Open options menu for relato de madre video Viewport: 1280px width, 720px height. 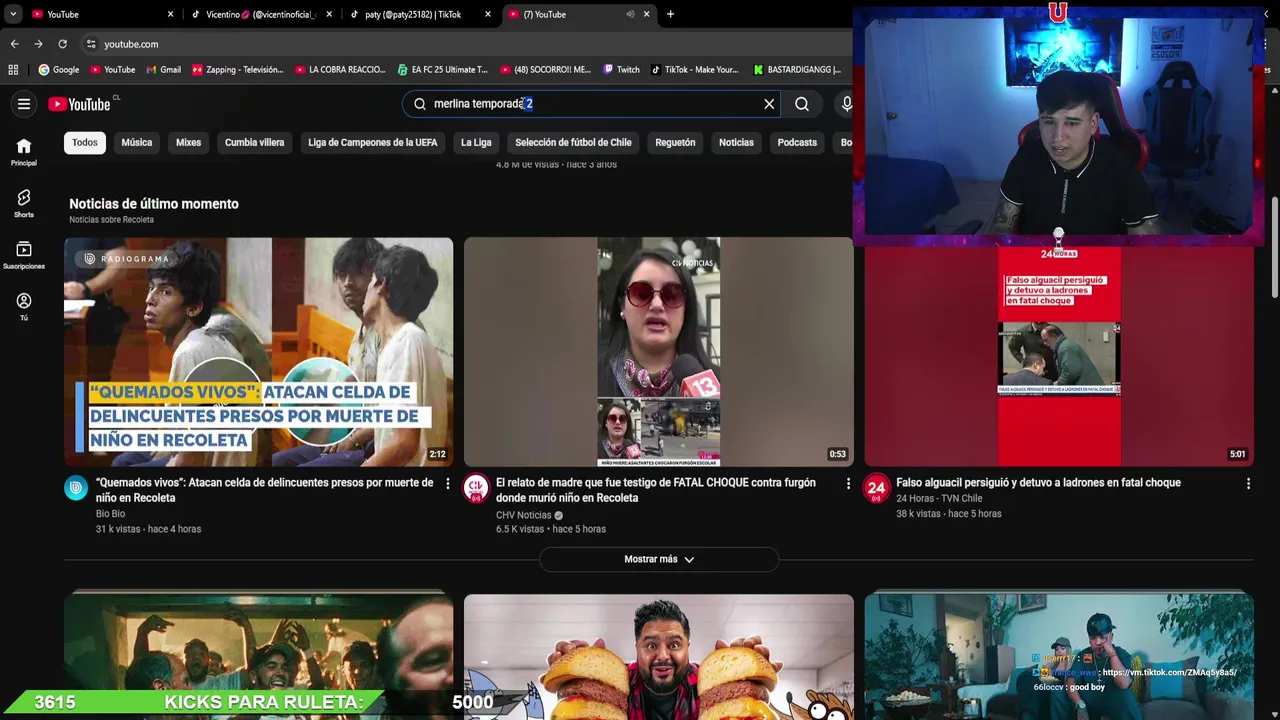[848, 484]
